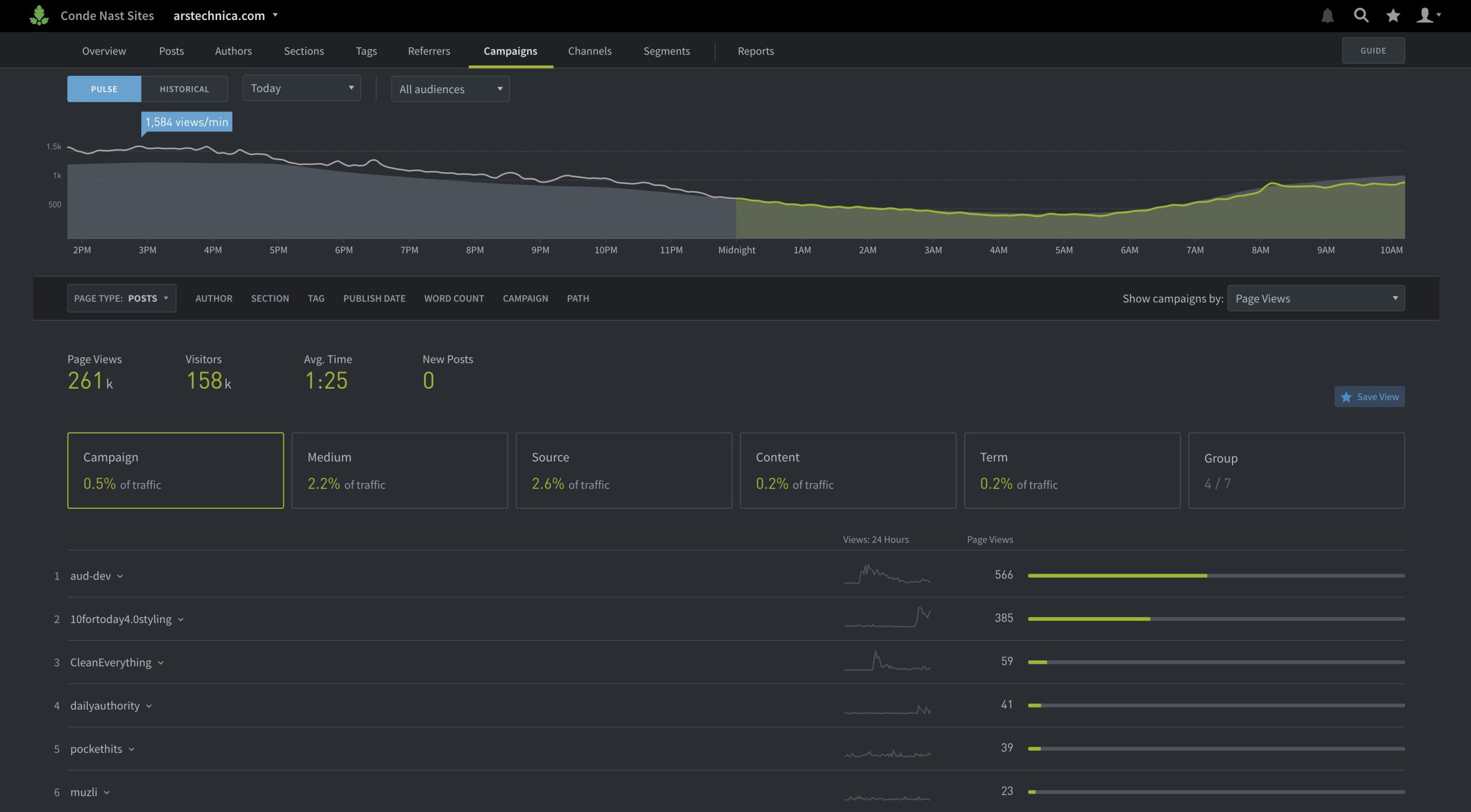Screen dimensions: 1471x812
Task: Open the Today time range dropdown
Action: 301,88
